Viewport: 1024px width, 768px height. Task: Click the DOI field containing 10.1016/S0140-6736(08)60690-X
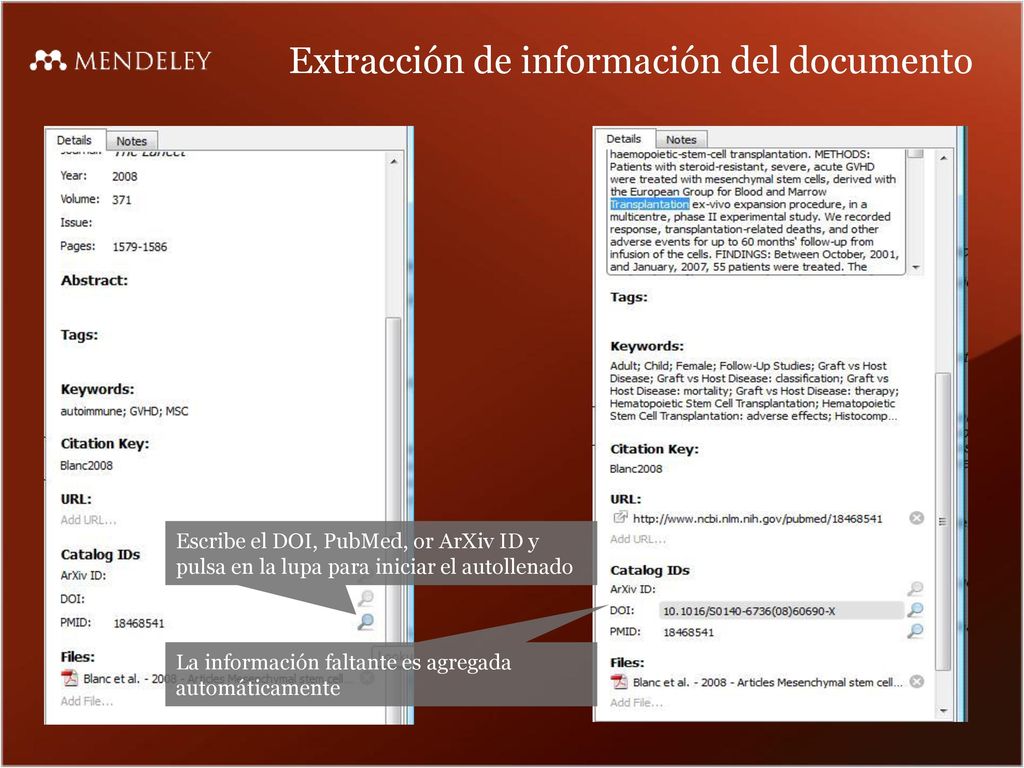(x=781, y=611)
